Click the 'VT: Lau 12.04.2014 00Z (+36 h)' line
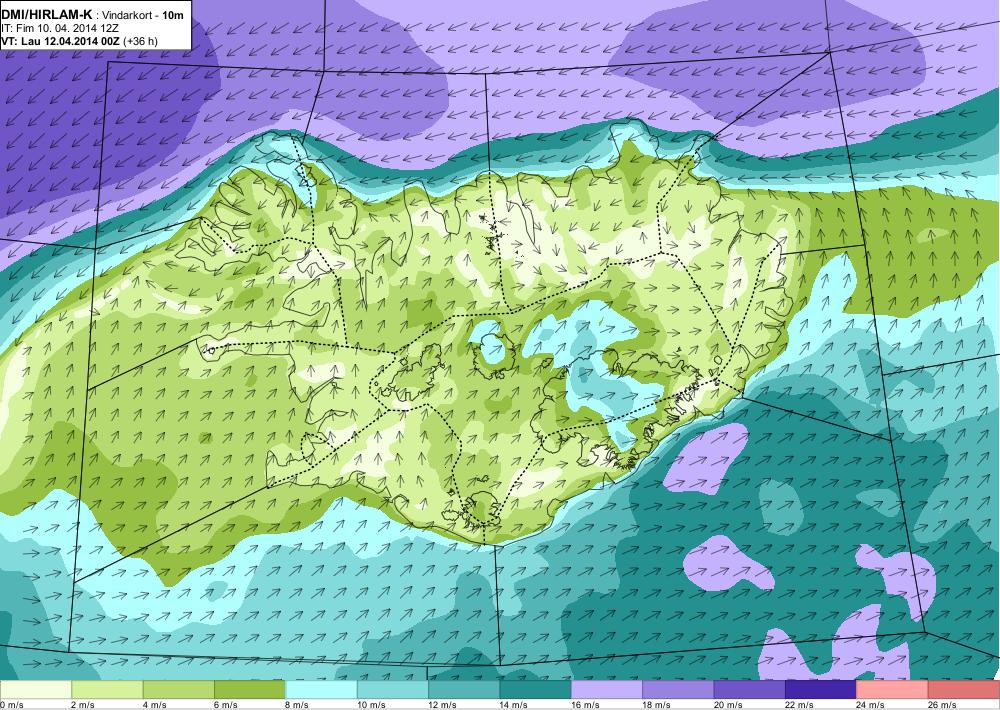Image resolution: width=1000 pixels, height=710 pixels. tap(79, 41)
